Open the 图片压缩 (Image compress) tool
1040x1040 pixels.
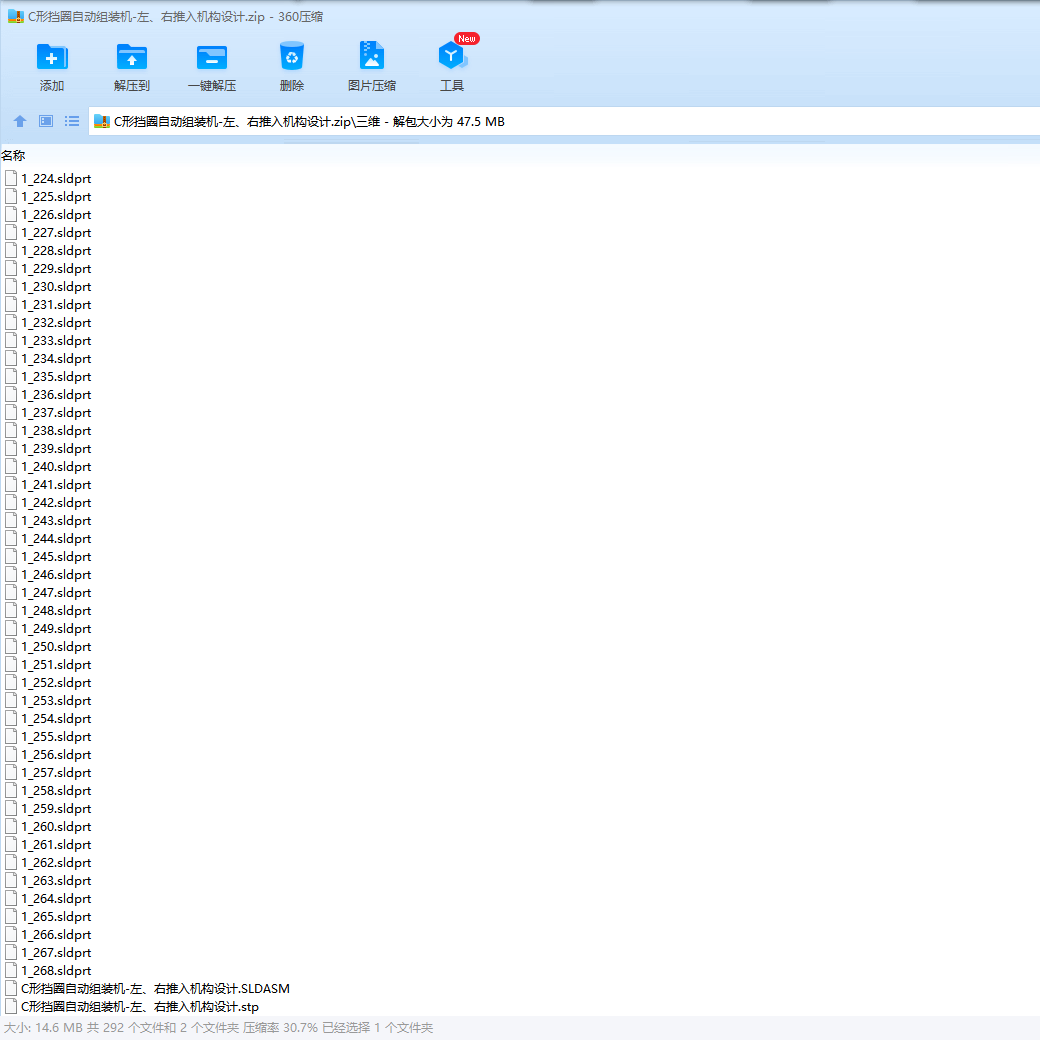pyautogui.click(x=371, y=56)
